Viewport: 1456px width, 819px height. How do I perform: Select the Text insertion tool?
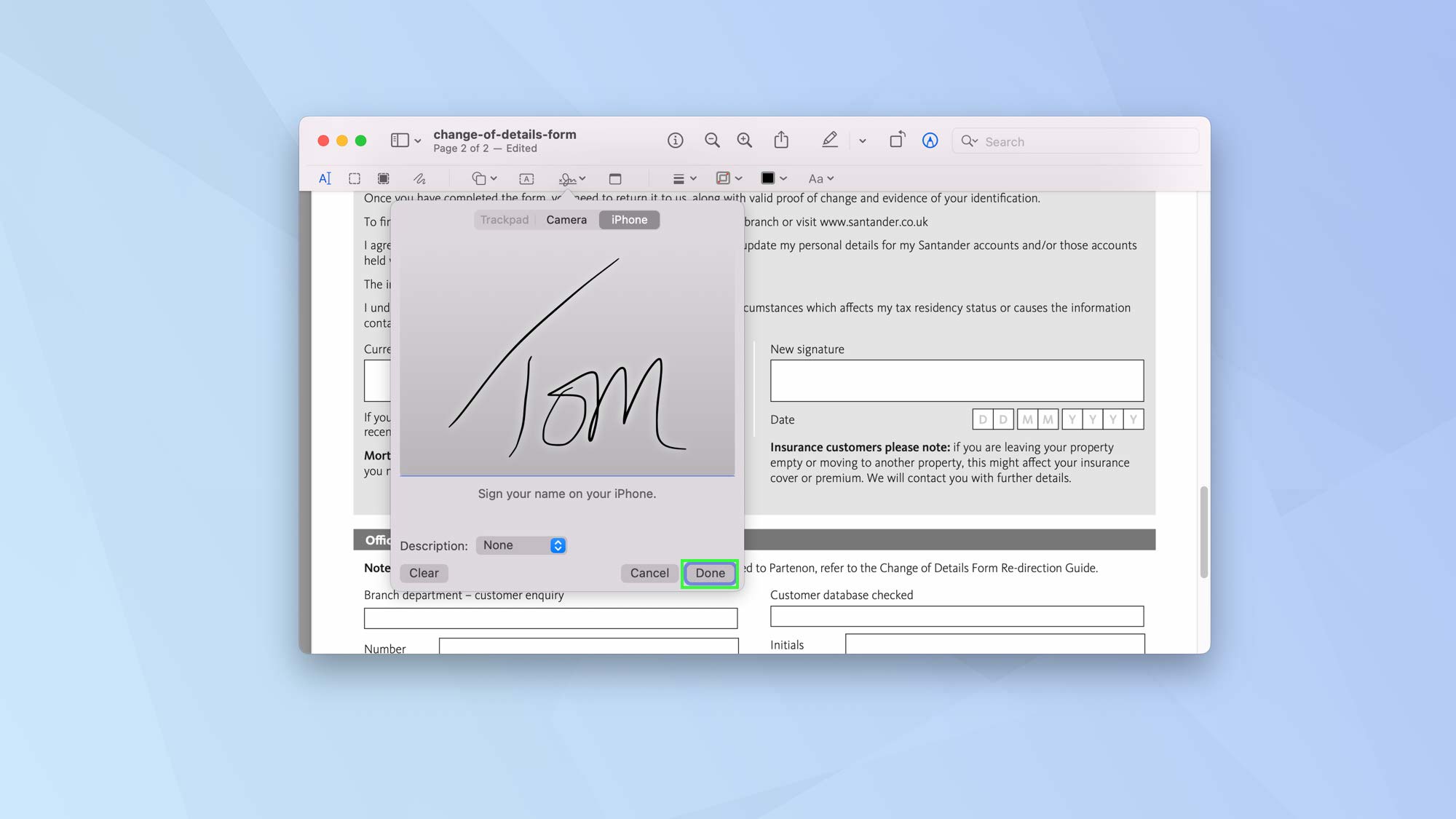coord(325,178)
